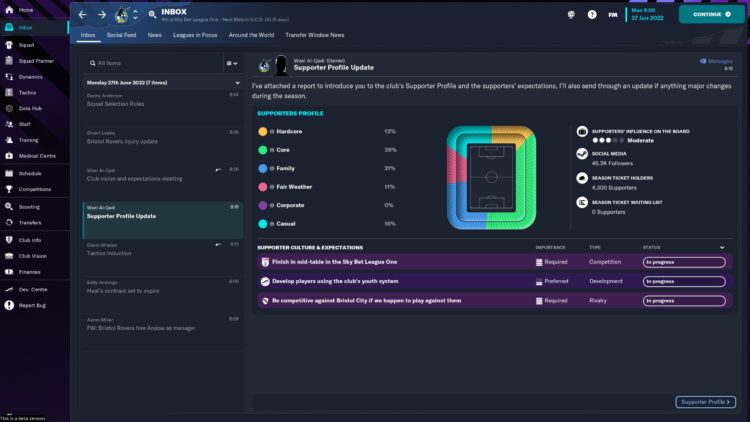Click the FM menu icon
The image size is (750, 422).
pos(612,15)
